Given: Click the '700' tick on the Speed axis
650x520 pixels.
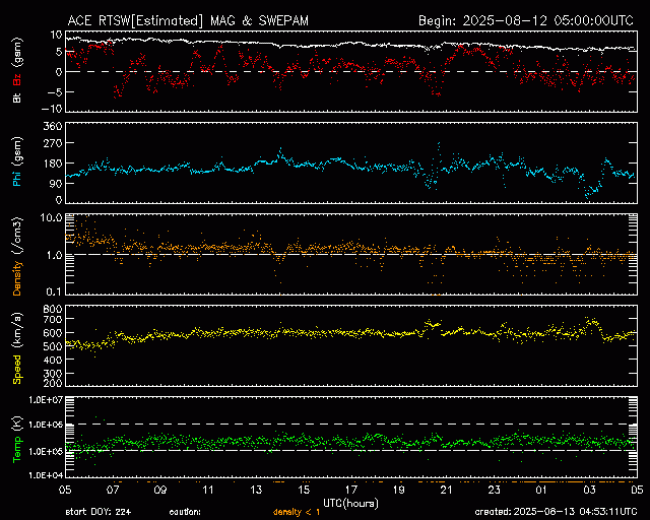Looking at the screenshot, I should point(53,320).
